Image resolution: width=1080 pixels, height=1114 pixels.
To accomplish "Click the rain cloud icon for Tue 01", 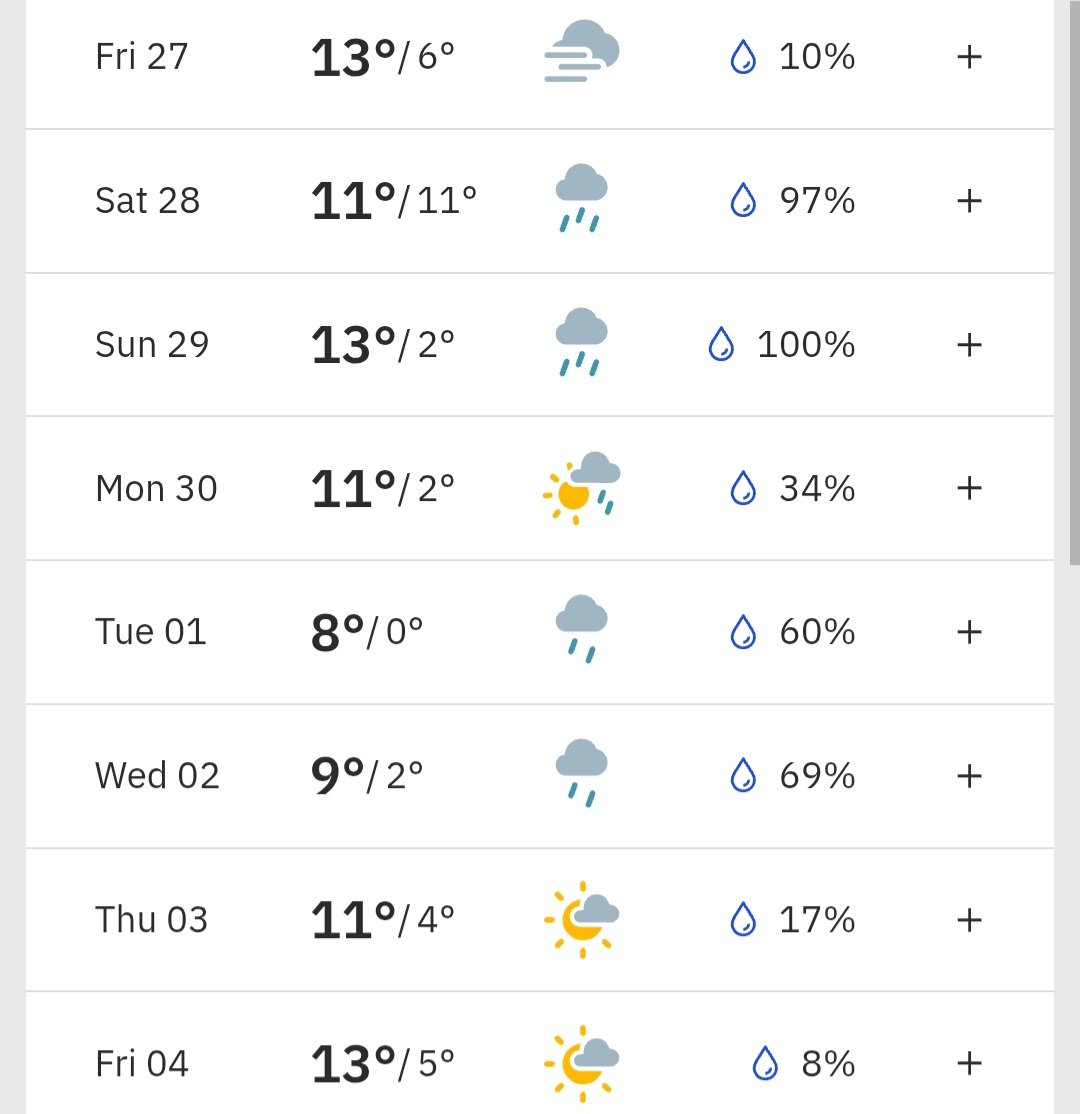I will [x=581, y=629].
